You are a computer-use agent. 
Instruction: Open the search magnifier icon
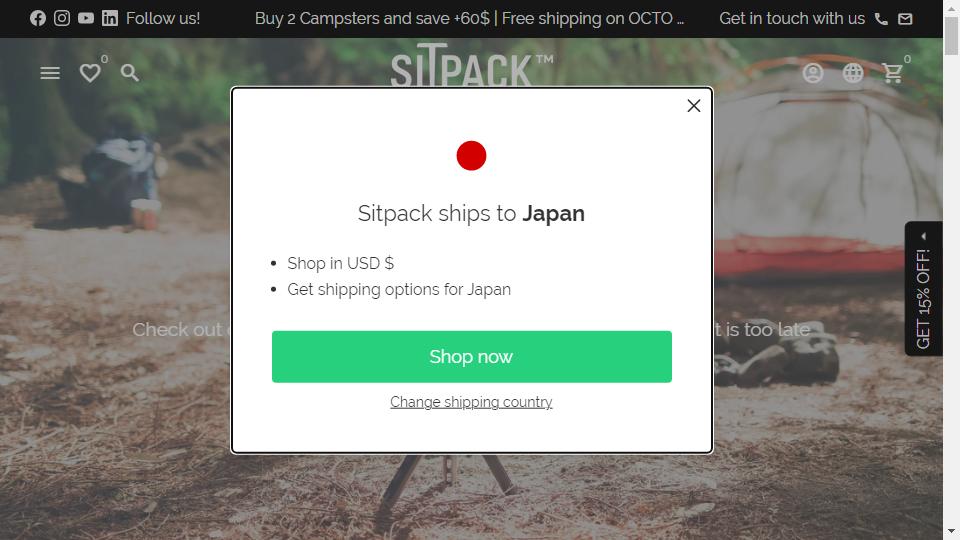130,73
